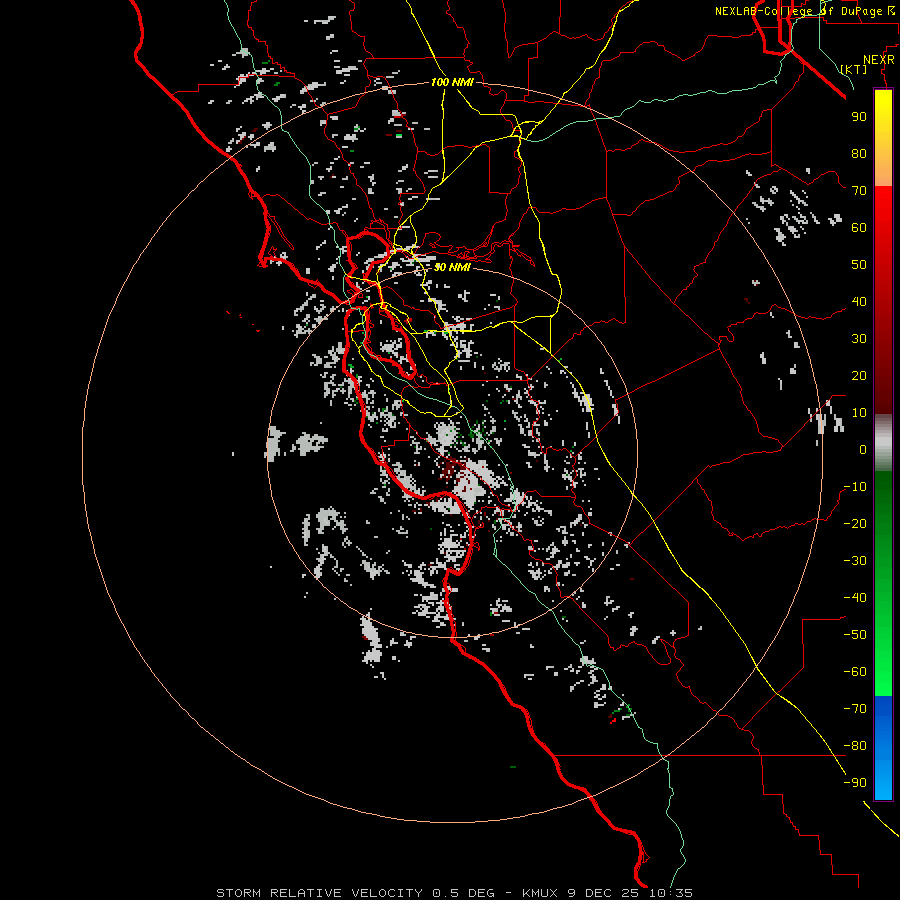
Task: Click the -10 label on the velocity scale
Action: (x=855, y=487)
